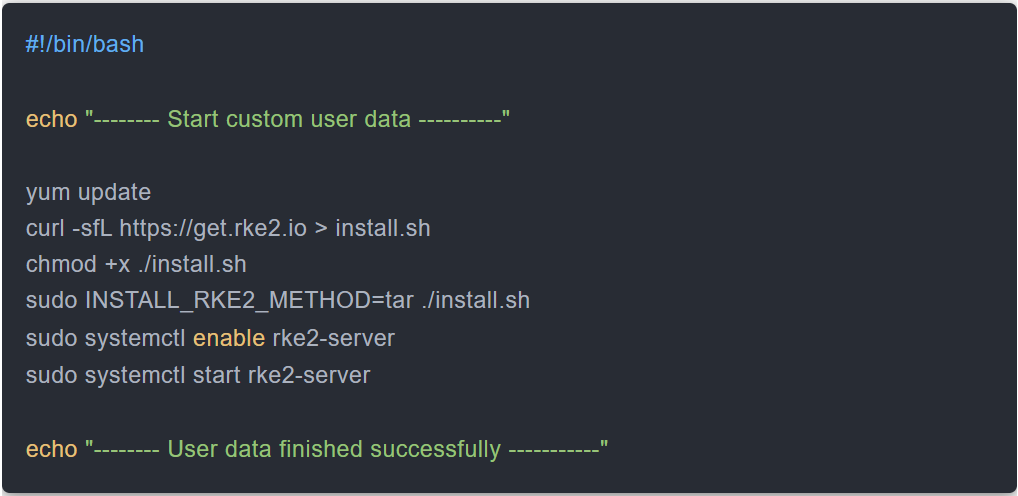This screenshot has height=496, width=1018.
Task: Click the word start after systemctl
Action: pyautogui.click(x=216, y=375)
